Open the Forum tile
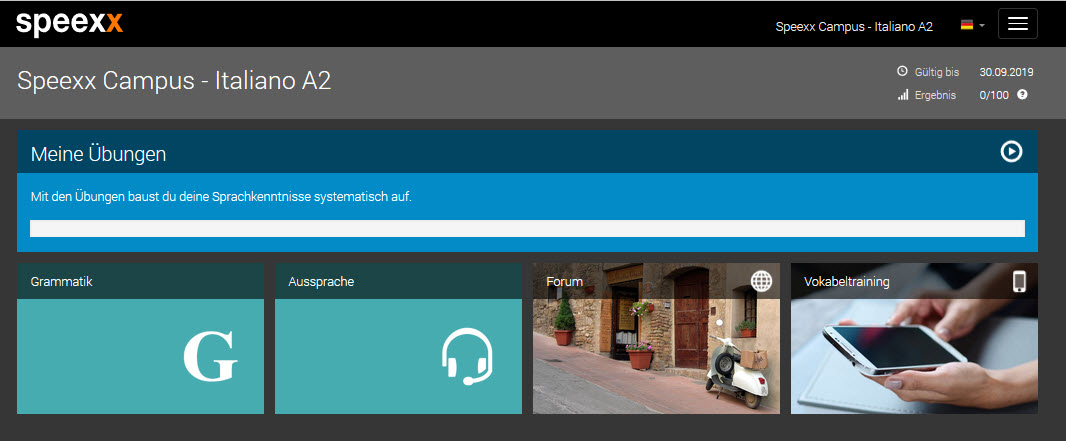 tap(656, 338)
